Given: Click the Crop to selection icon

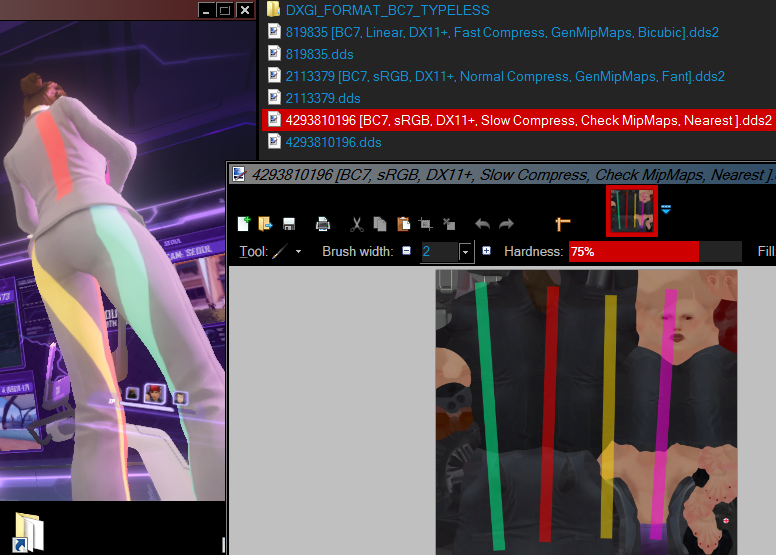Looking at the screenshot, I should tap(426, 224).
